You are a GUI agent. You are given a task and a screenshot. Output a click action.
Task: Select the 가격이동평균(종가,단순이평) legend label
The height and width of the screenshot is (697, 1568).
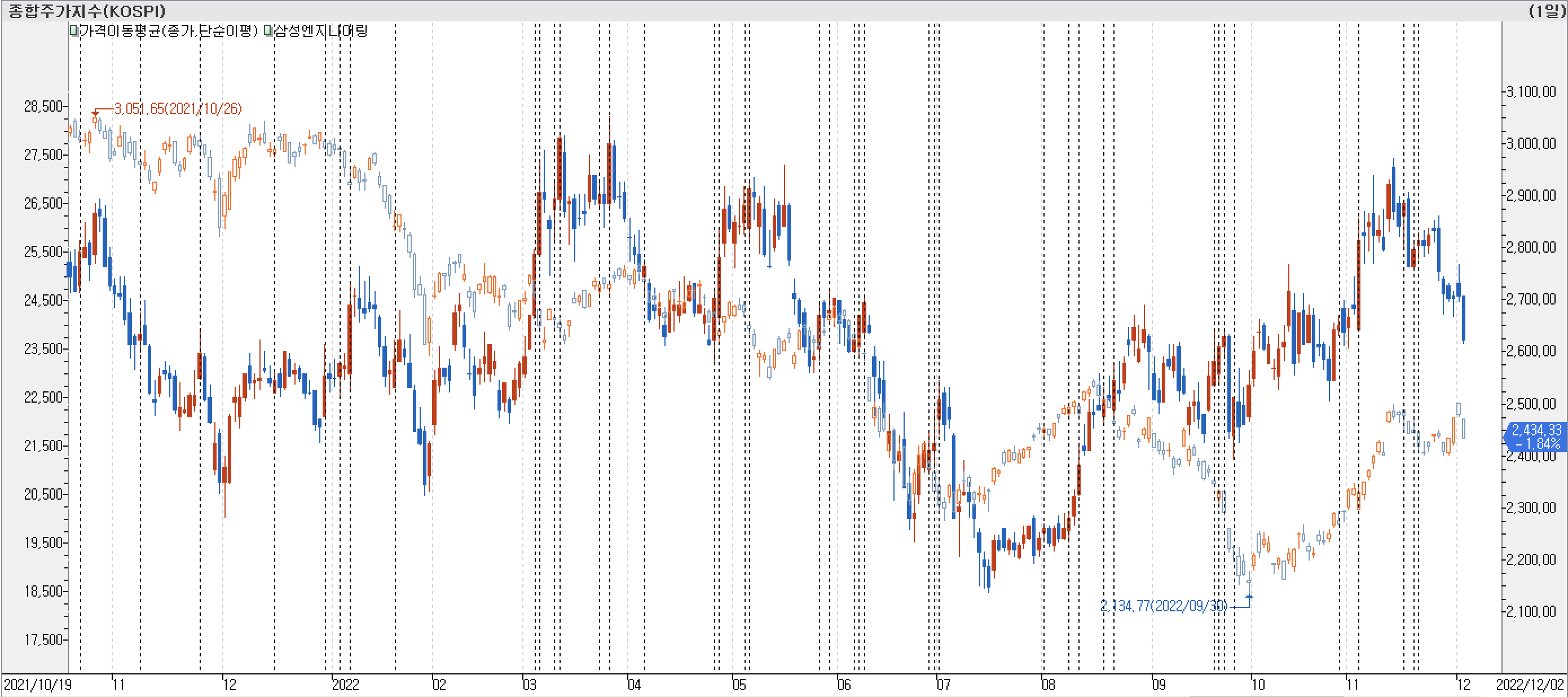pos(169,30)
